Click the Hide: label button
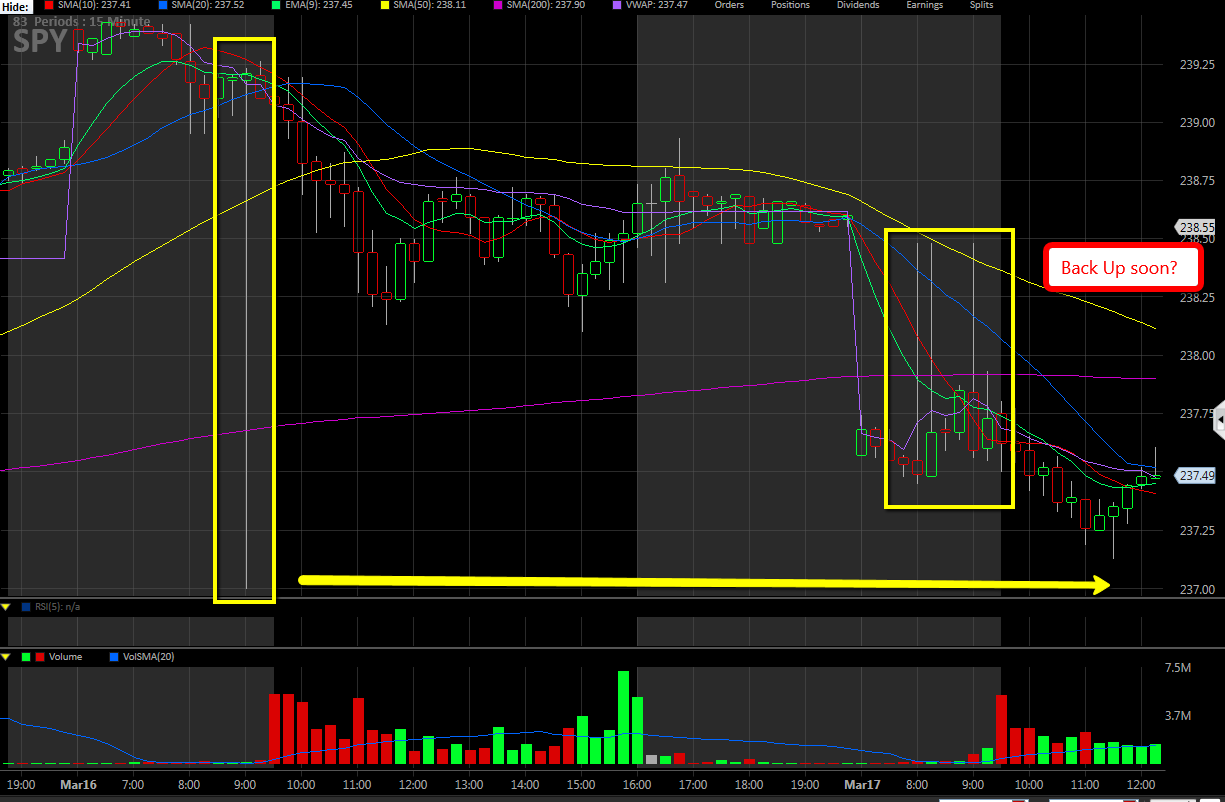This screenshot has width=1225, height=802. pyautogui.click(x=15, y=5)
